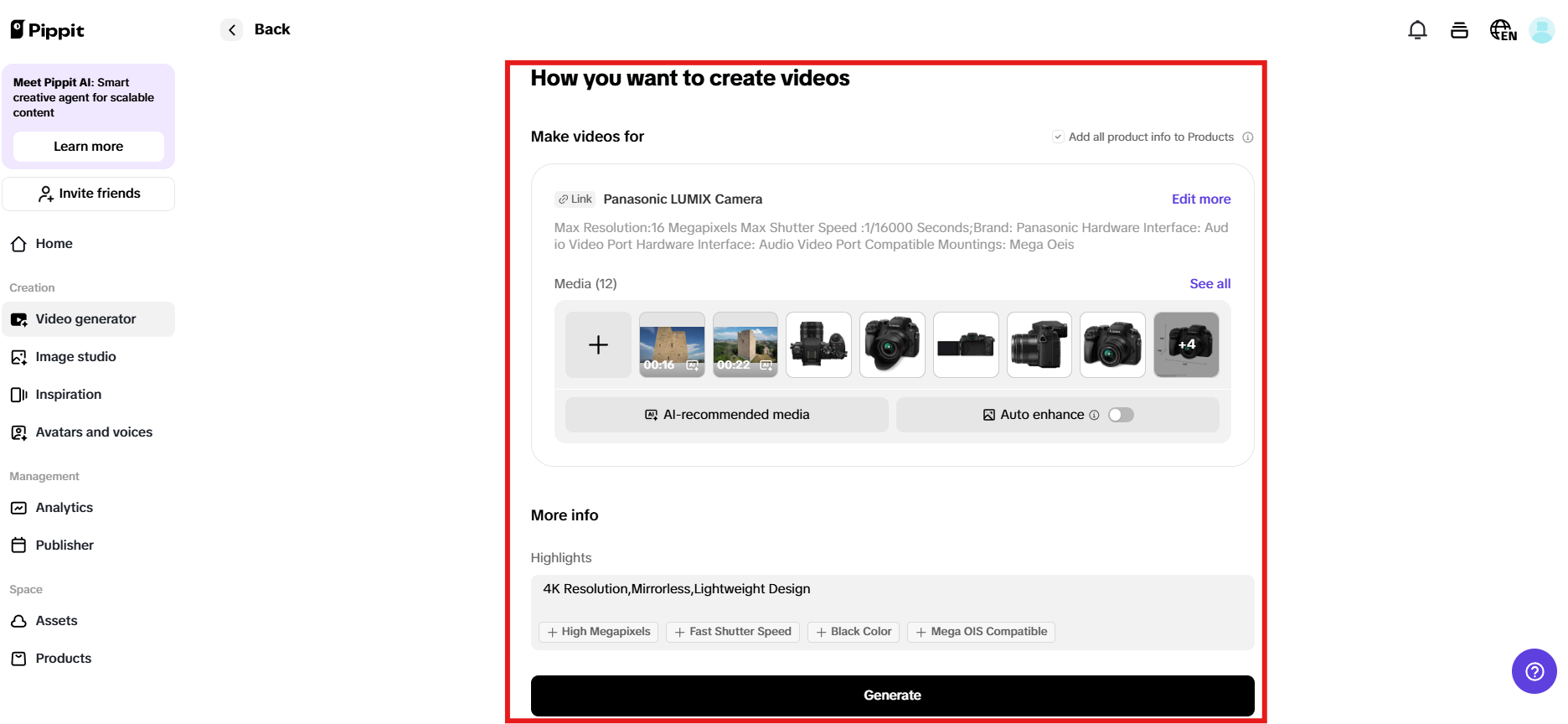This screenshot has width=1568, height=724.
Task: Click info icon next to Add all product info
Action: (x=1248, y=137)
